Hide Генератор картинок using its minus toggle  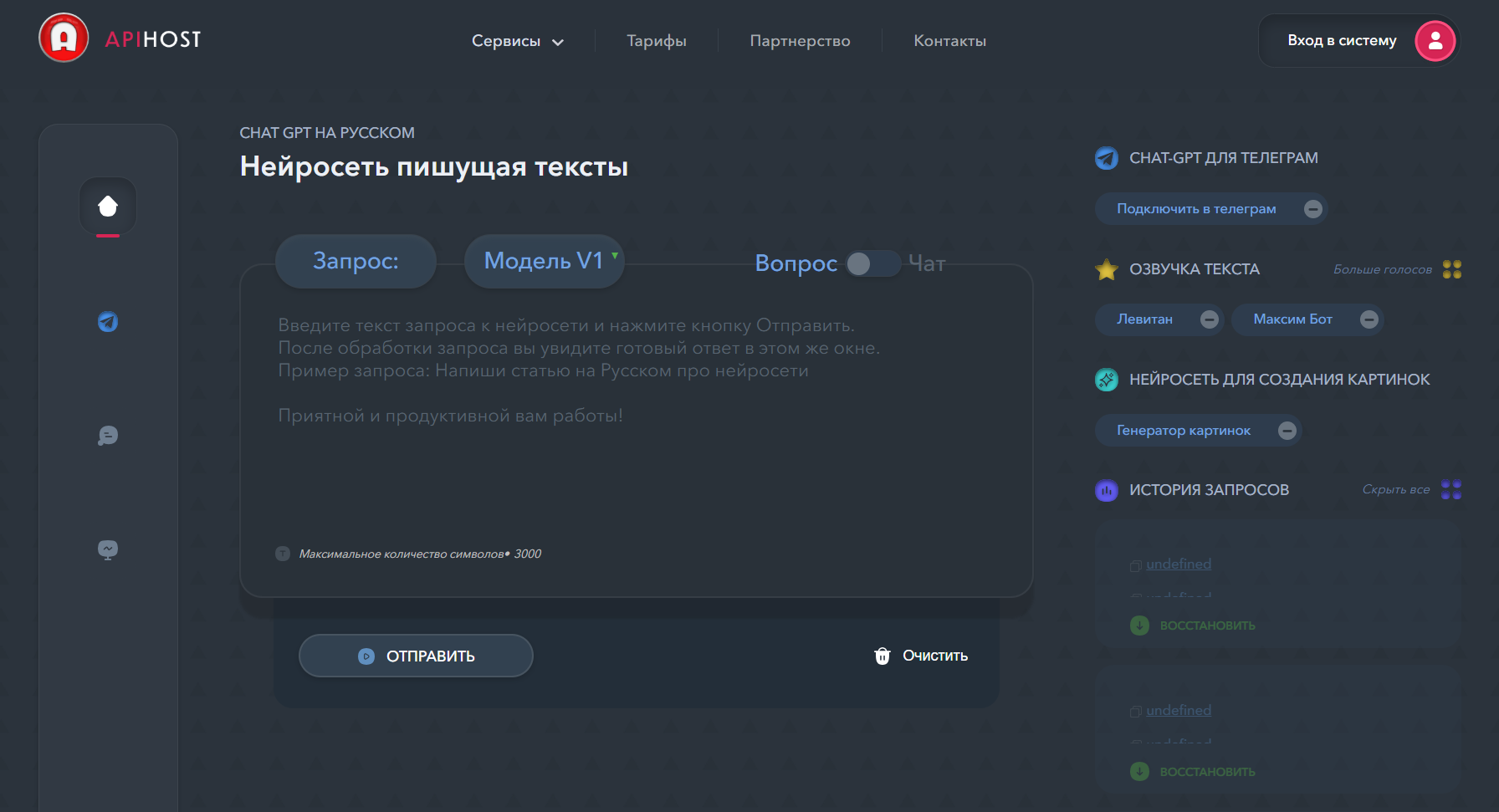click(1287, 430)
